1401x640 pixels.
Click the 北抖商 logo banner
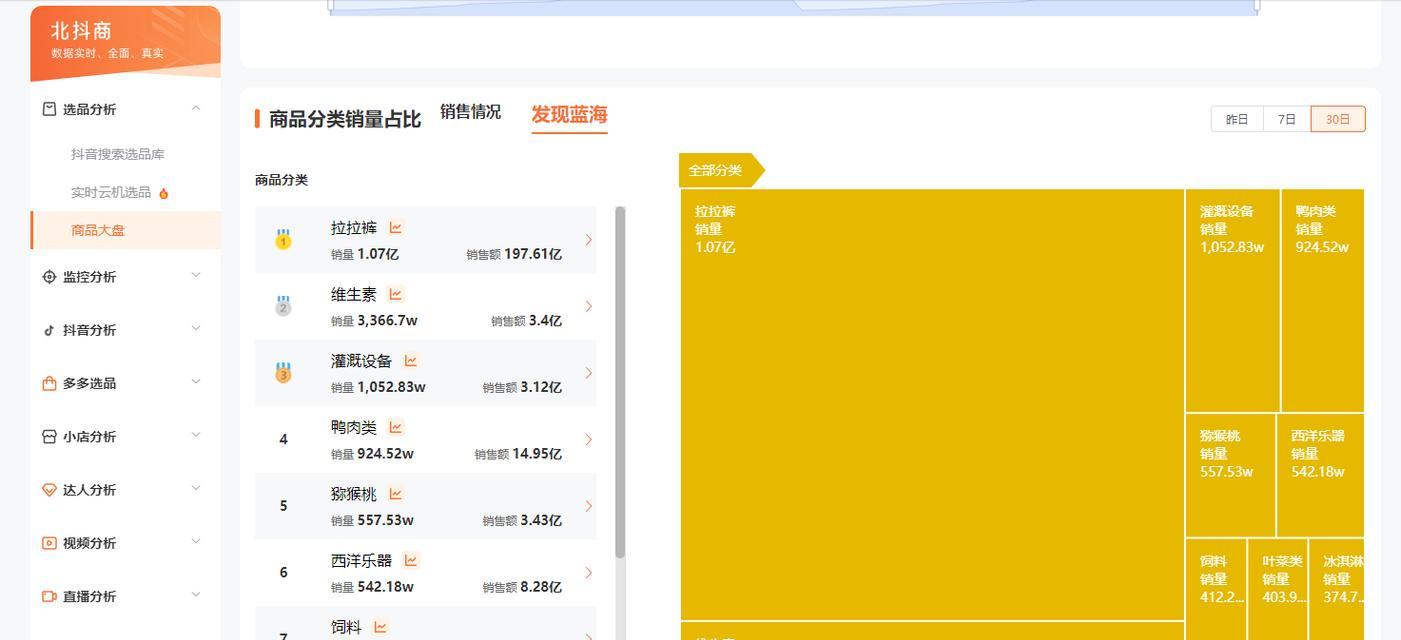(x=125, y=43)
